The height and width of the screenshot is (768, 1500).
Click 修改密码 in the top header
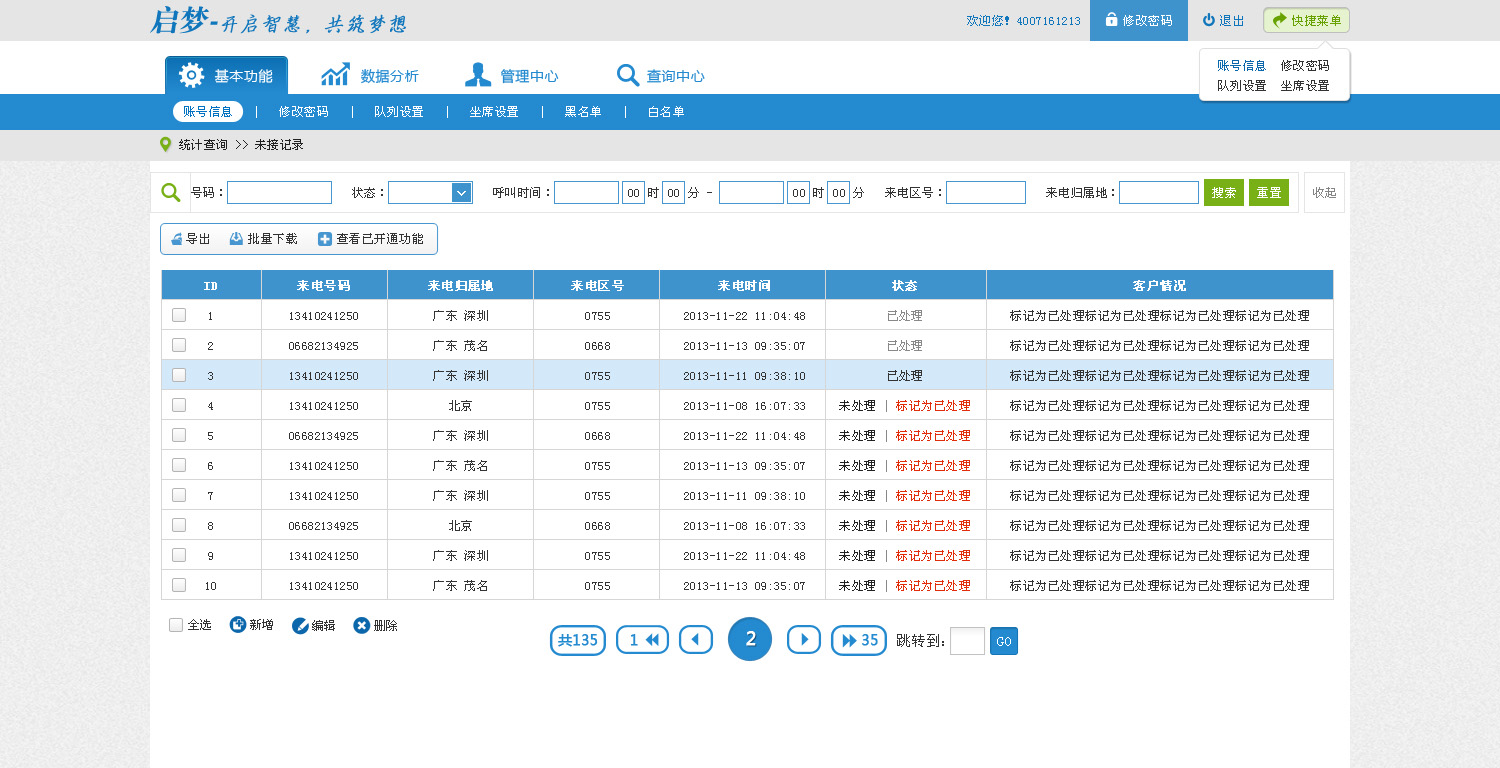(x=1139, y=20)
